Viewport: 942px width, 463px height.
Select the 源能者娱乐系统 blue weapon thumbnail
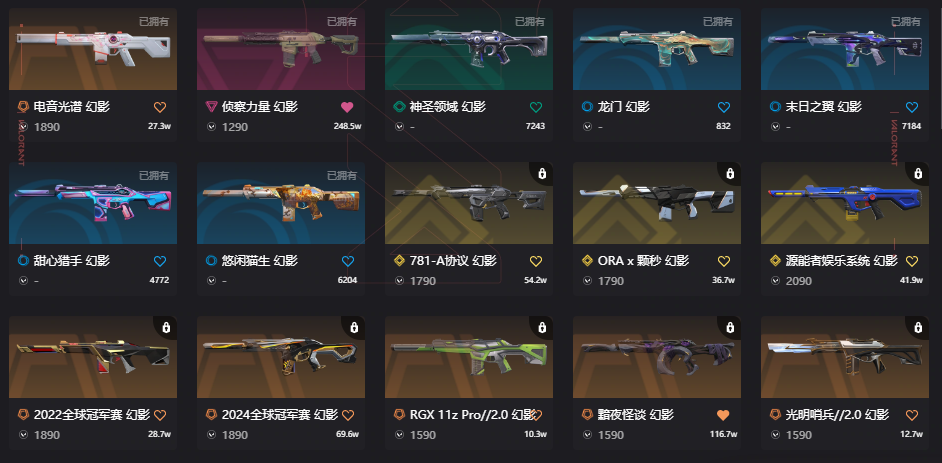coord(845,203)
